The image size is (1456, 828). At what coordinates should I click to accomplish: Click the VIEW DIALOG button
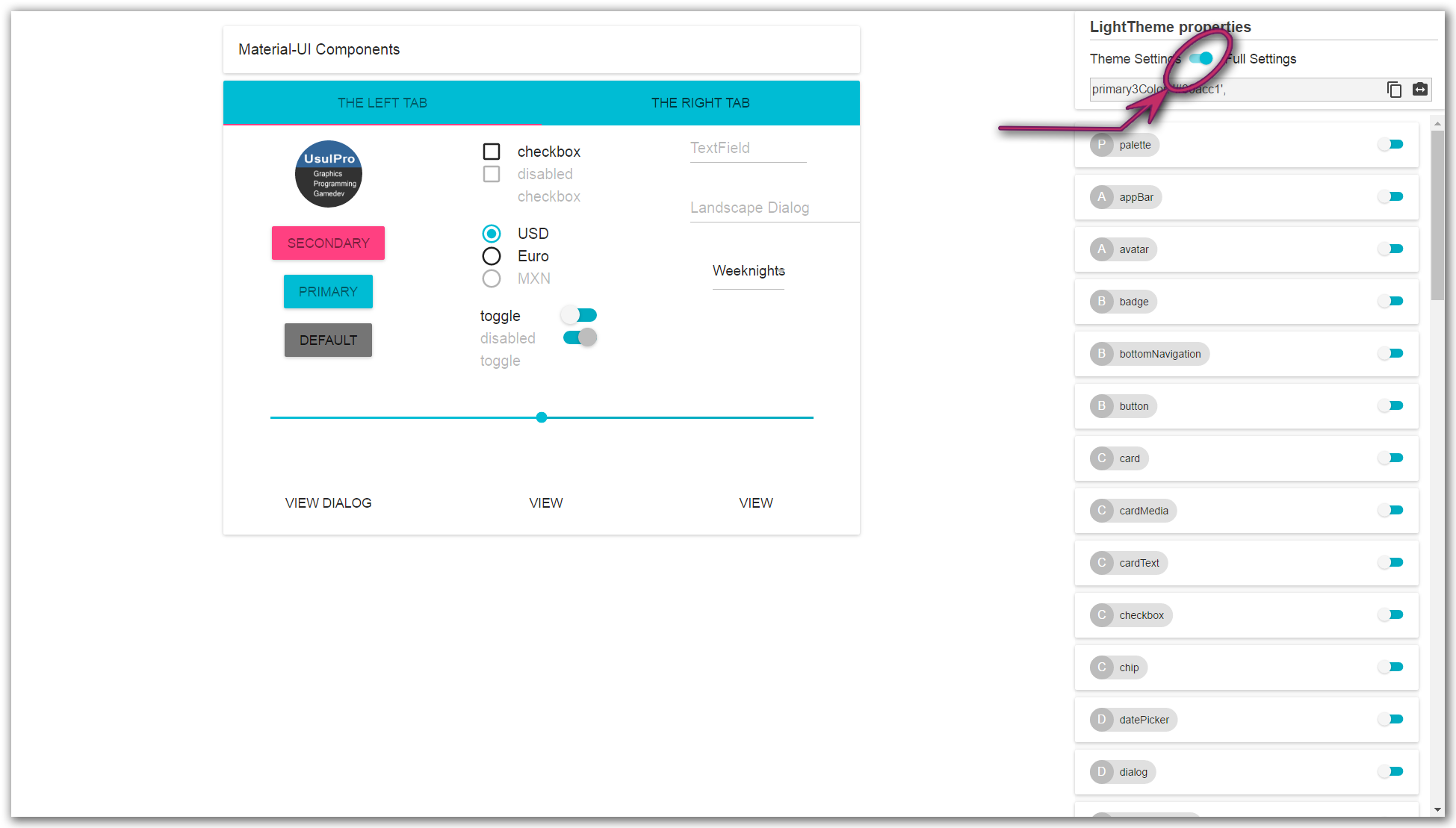pyautogui.click(x=329, y=503)
